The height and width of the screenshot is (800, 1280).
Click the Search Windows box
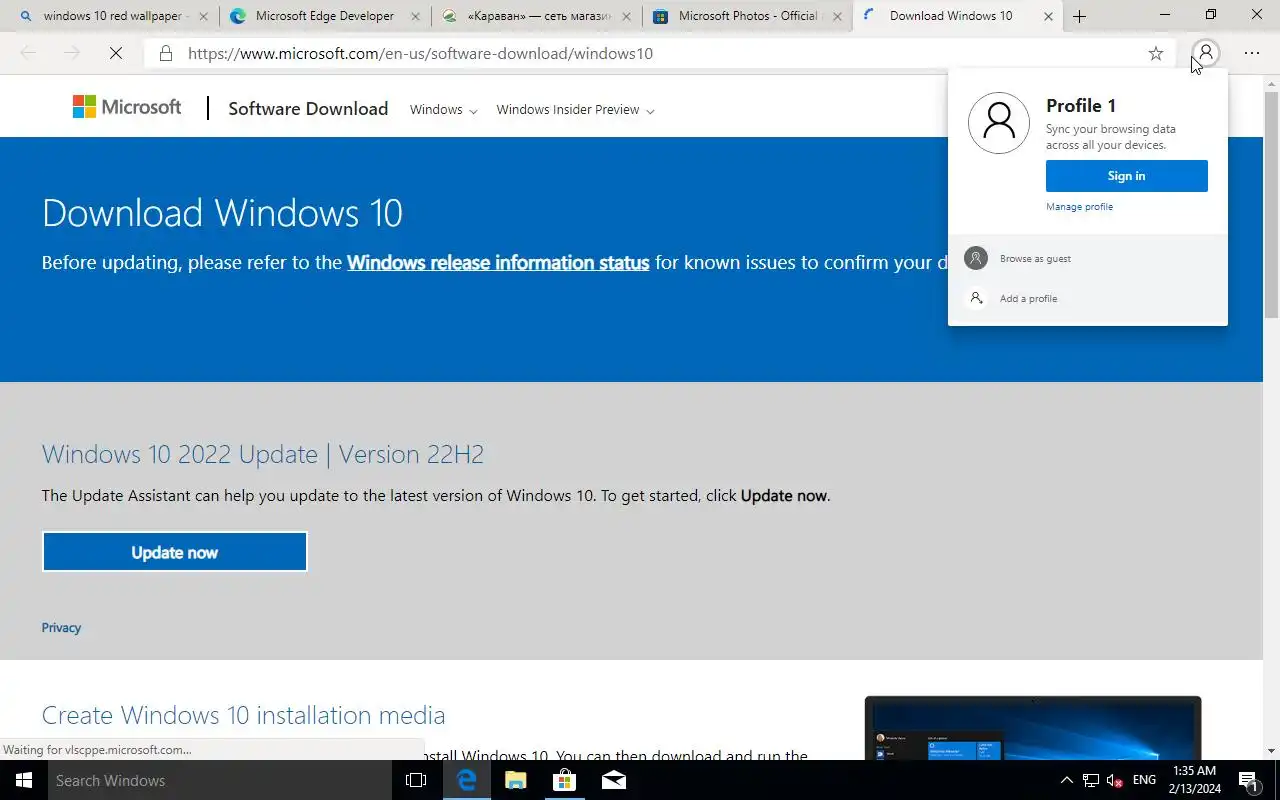click(x=220, y=780)
